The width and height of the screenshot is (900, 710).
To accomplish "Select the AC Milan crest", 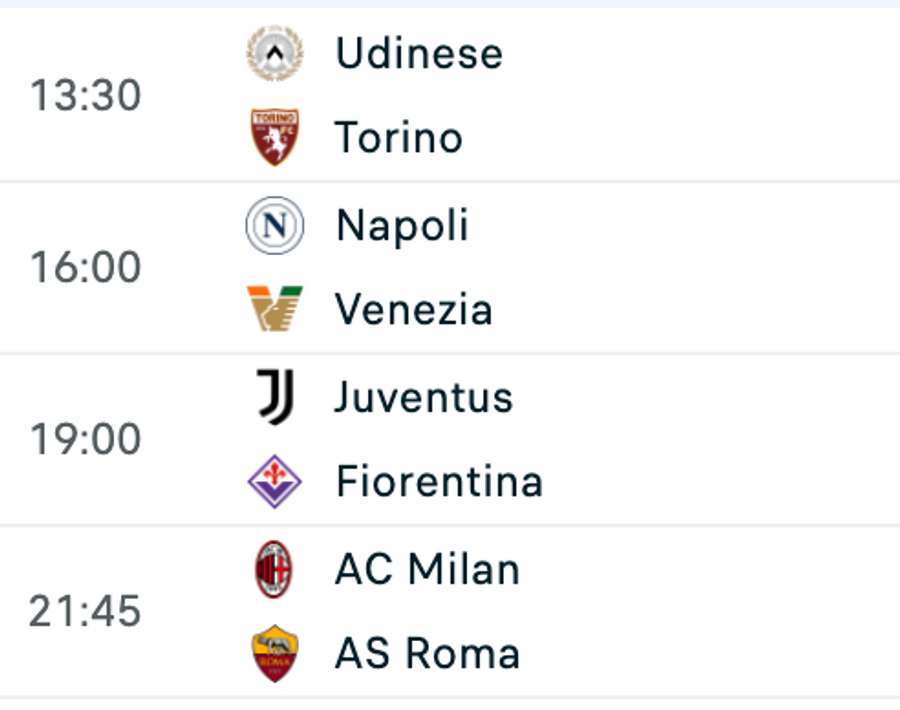I will [274, 569].
